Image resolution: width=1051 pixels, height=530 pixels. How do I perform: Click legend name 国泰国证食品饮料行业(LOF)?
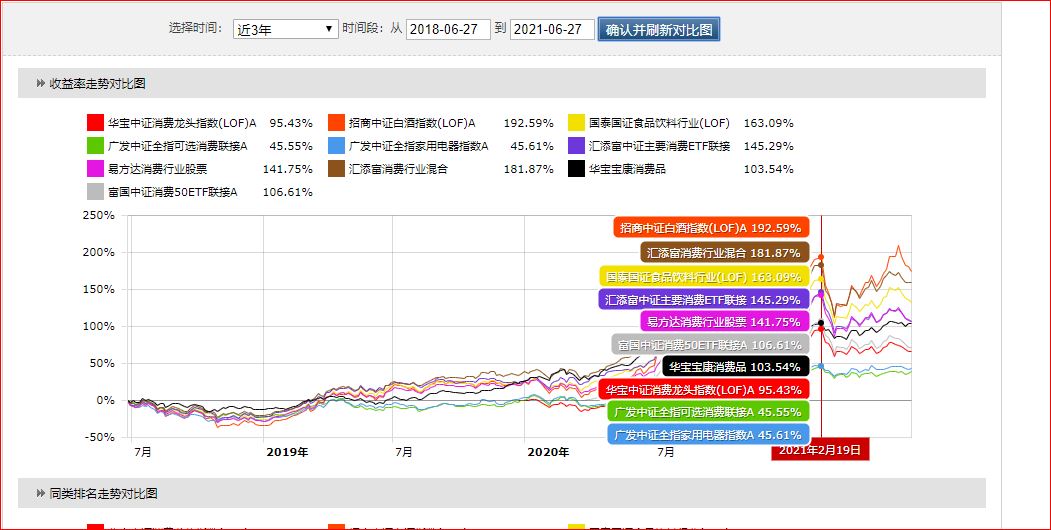[x=660, y=123]
